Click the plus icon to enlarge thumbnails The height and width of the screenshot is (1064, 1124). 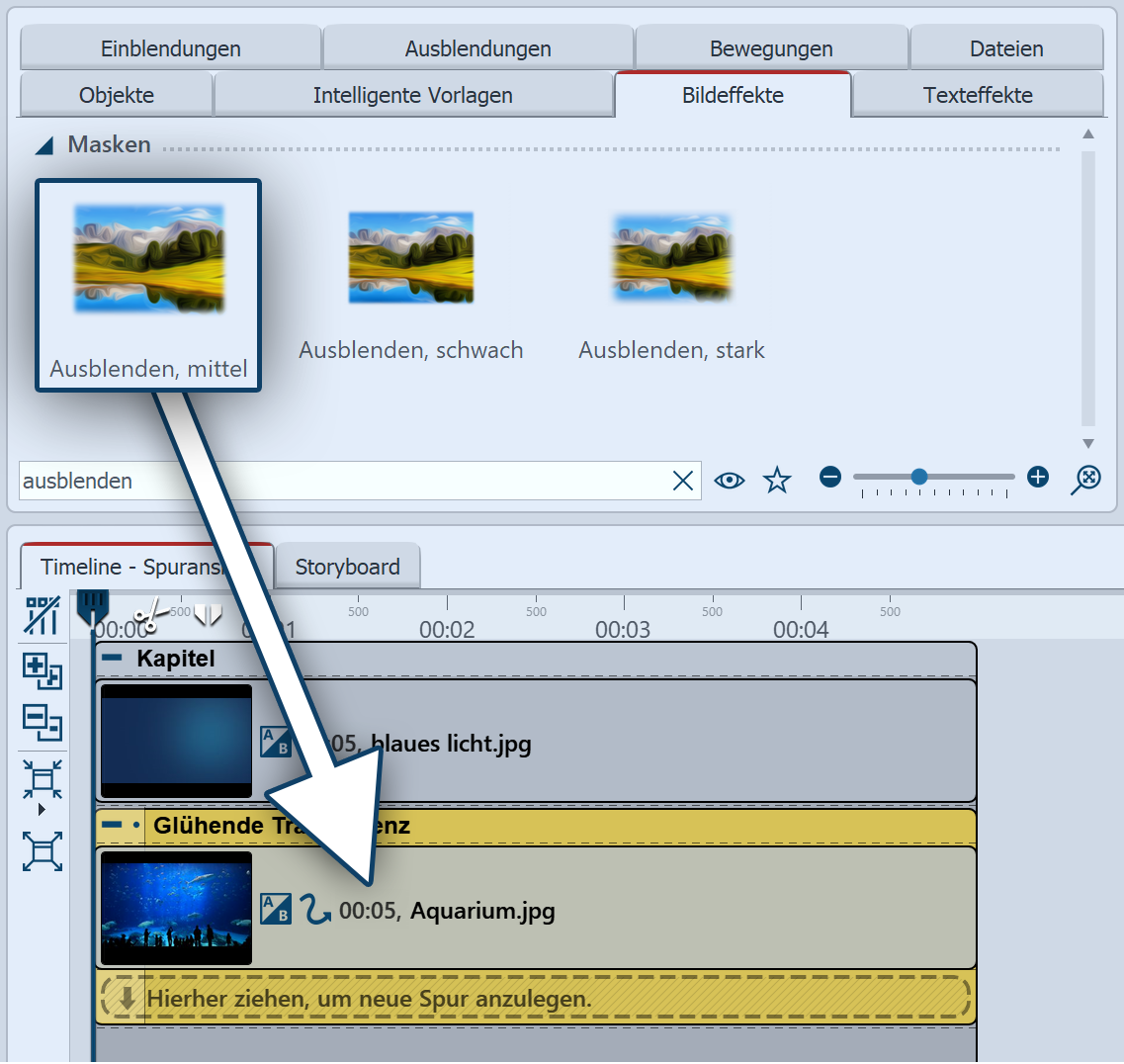point(1037,478)
